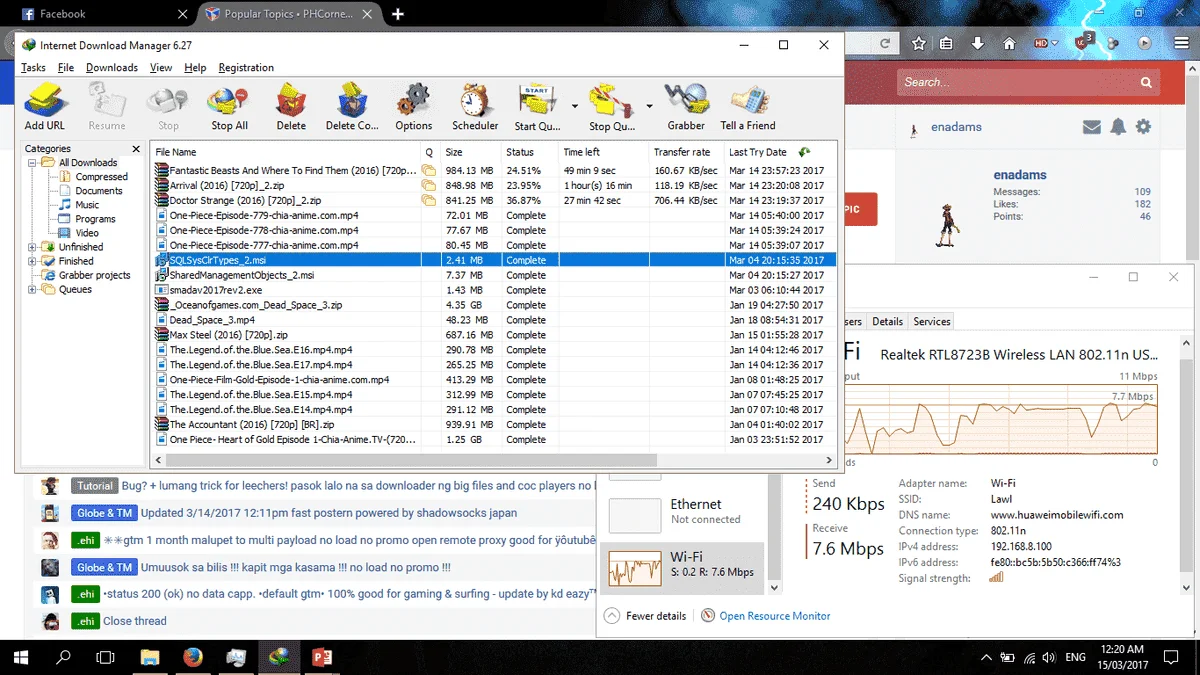This screenshot has height=675, width=1200.
Task: Select the Video category
Action: (87, 233)
